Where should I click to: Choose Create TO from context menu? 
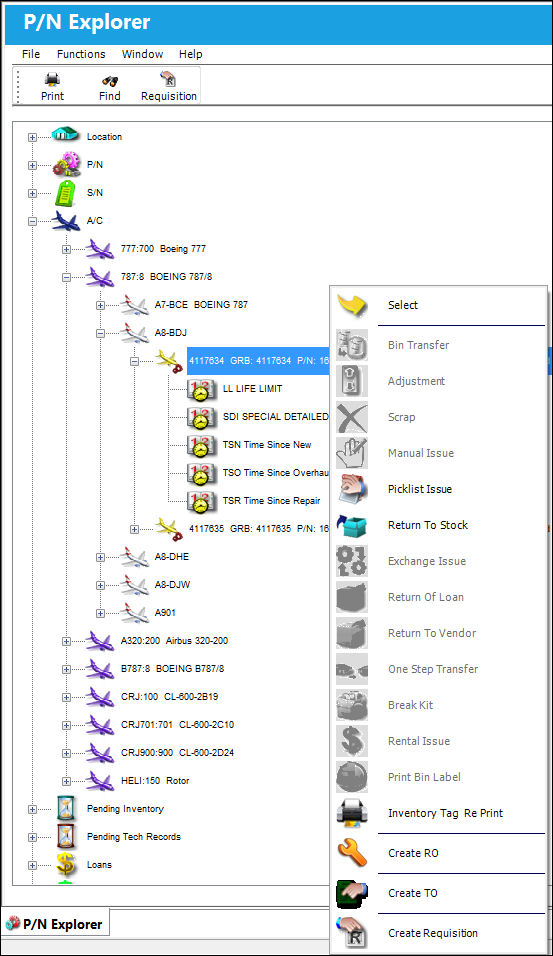tap(413, 893)
